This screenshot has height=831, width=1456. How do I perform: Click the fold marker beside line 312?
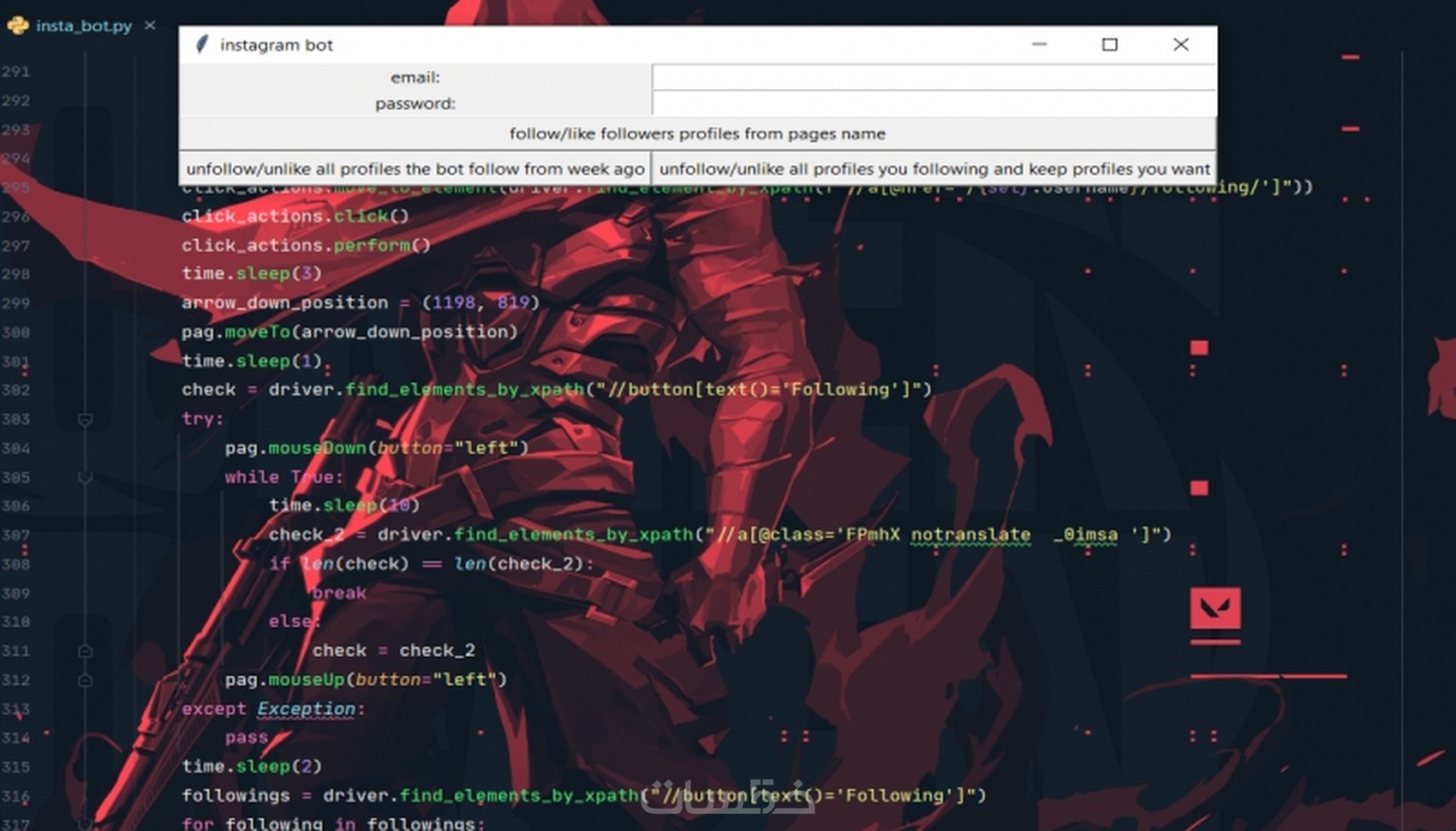[85, 680]
